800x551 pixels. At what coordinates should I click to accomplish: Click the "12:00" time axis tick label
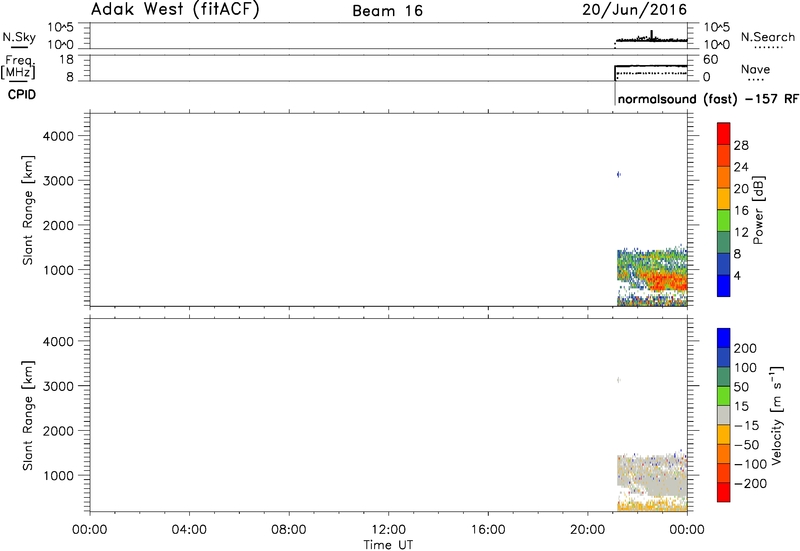(x=389, y=529)
